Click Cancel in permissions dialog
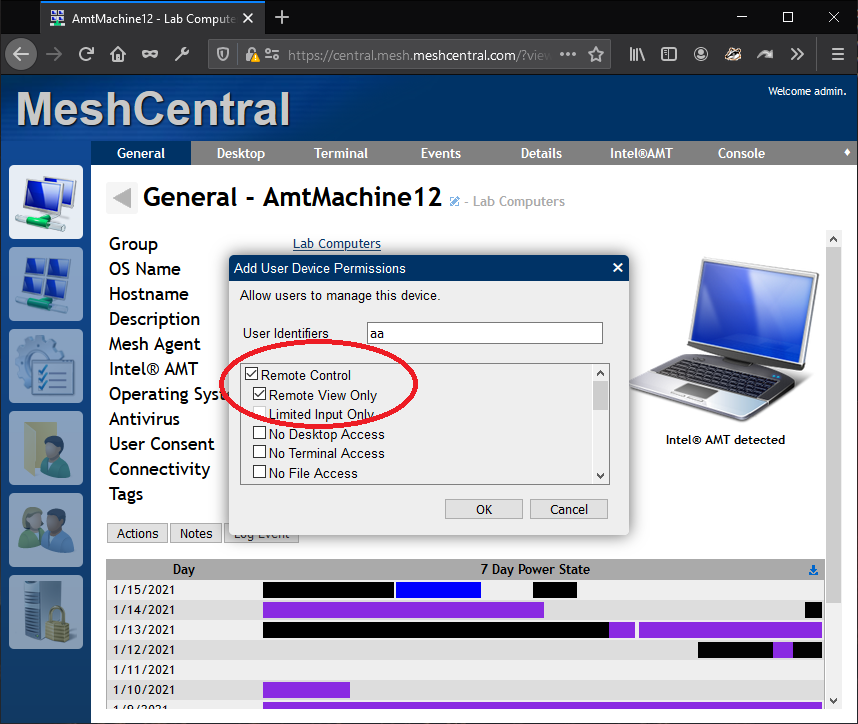Screen dimensions: 858x724 tap(569, 509)
